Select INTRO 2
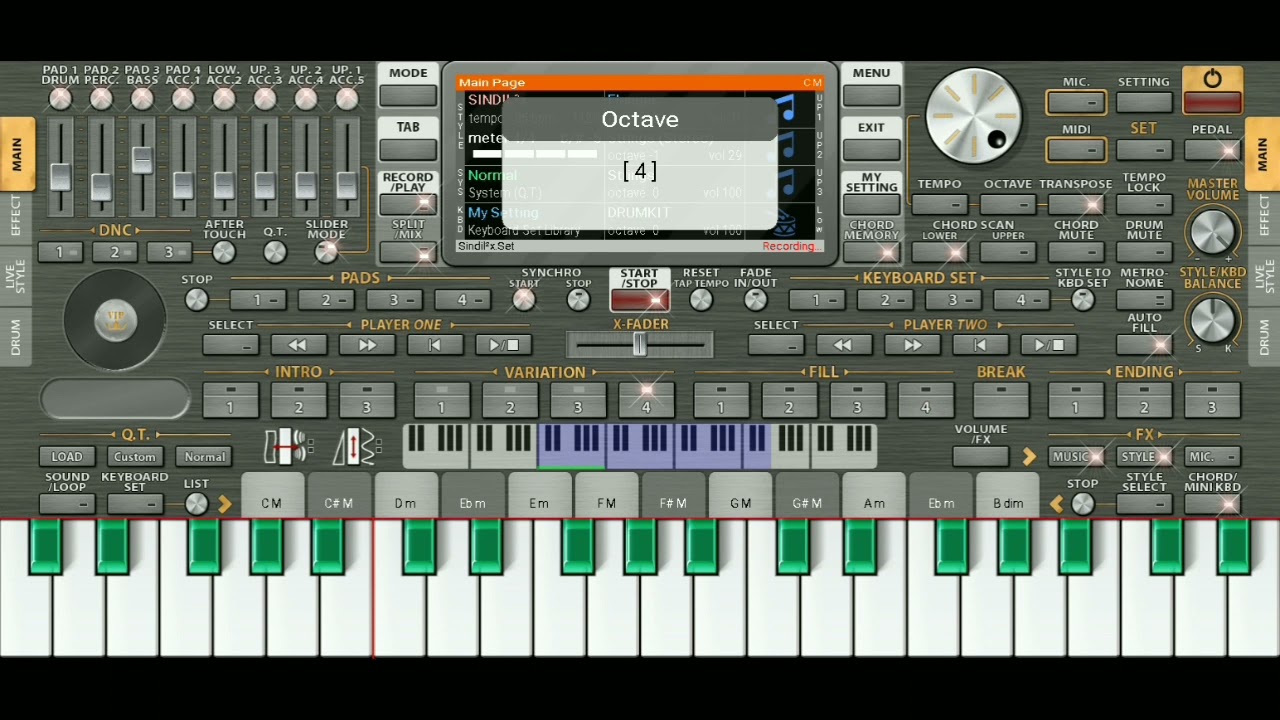Screen dimensions: 1280x720 298,398
